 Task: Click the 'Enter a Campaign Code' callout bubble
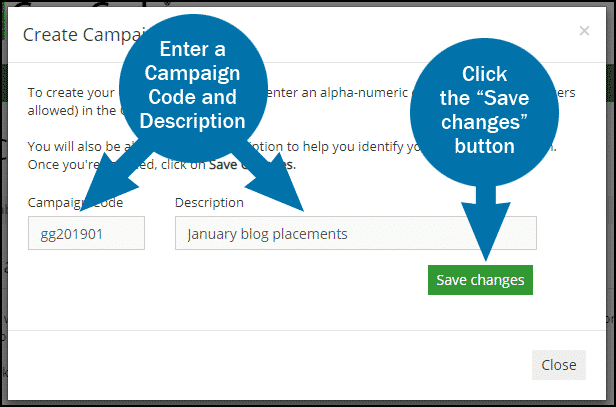point(192,86)
